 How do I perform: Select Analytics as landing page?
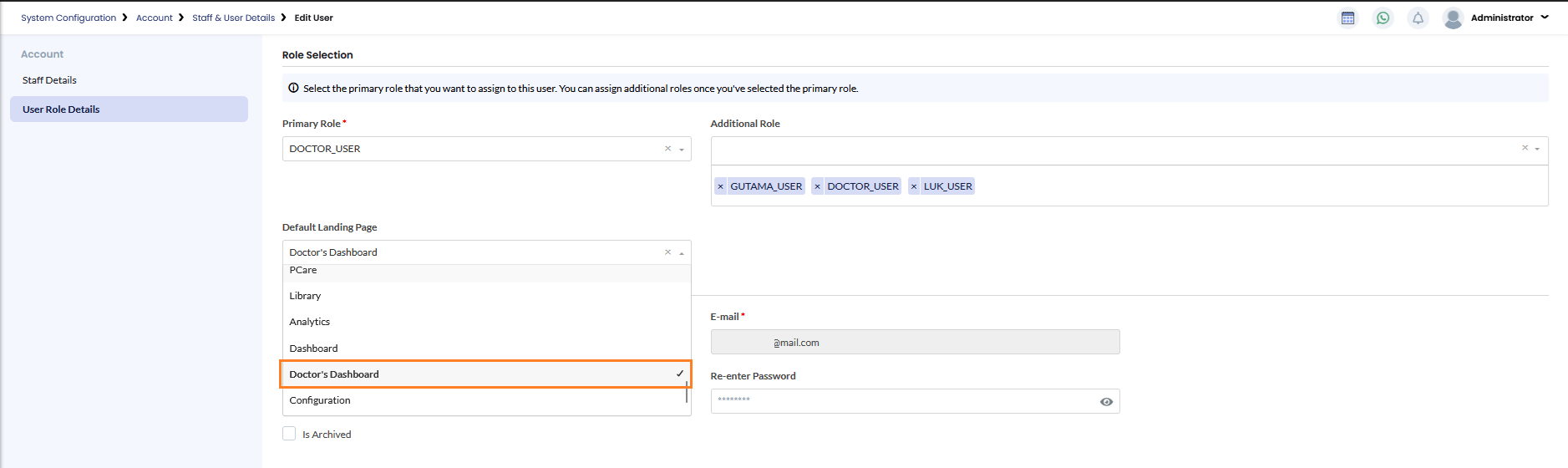(310, 322)
